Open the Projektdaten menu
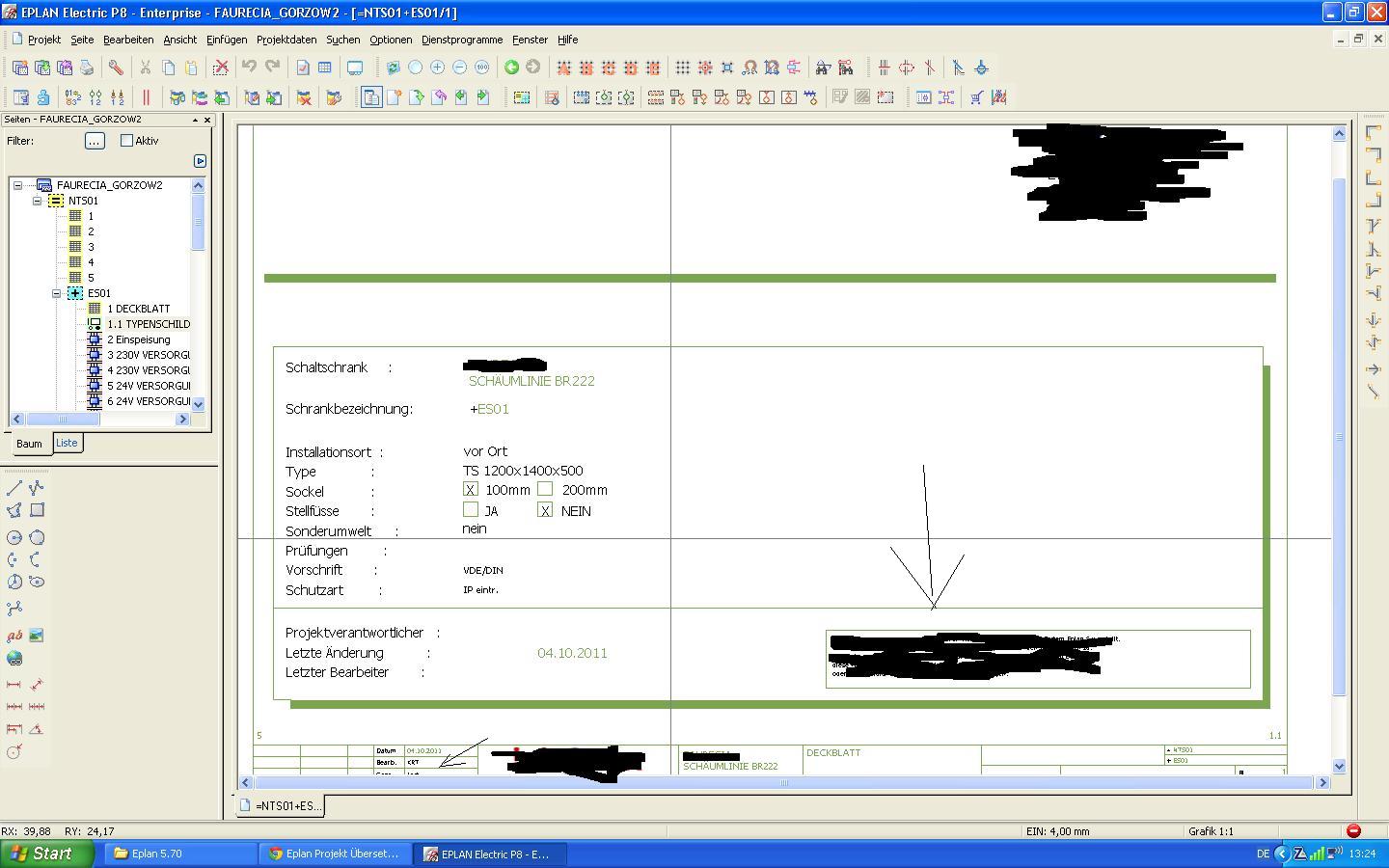This screenshot has height=868, width=1389. click(x=286, y=40)
